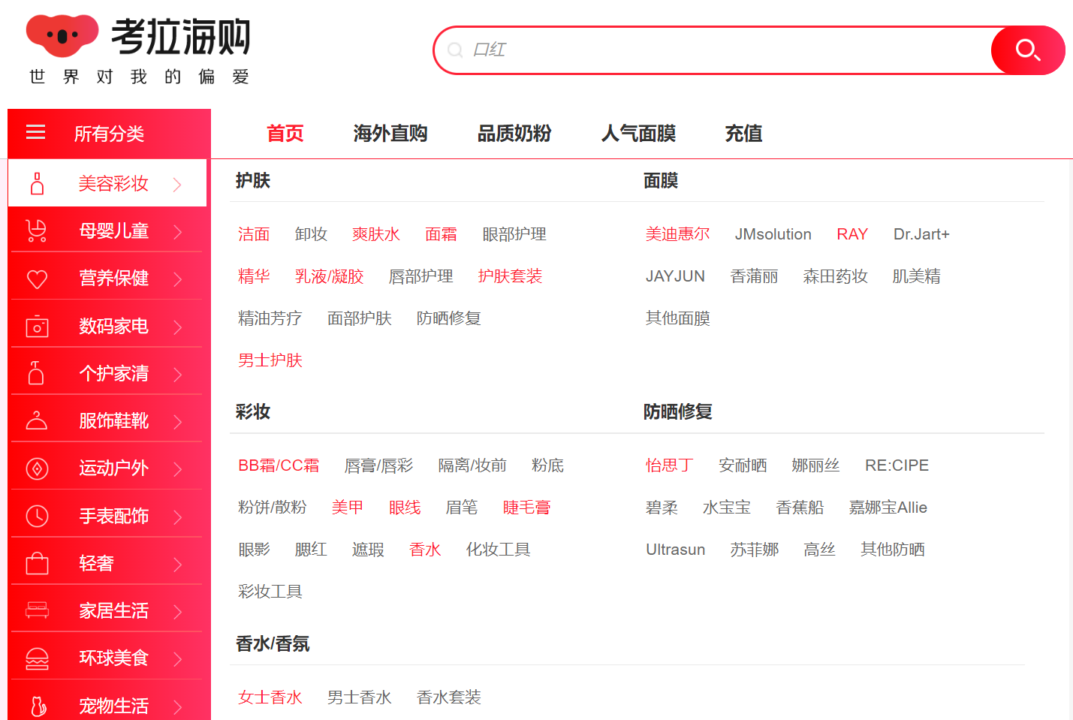
Task: Open the 爽肤水 link
Action: [x=376, y=234]
